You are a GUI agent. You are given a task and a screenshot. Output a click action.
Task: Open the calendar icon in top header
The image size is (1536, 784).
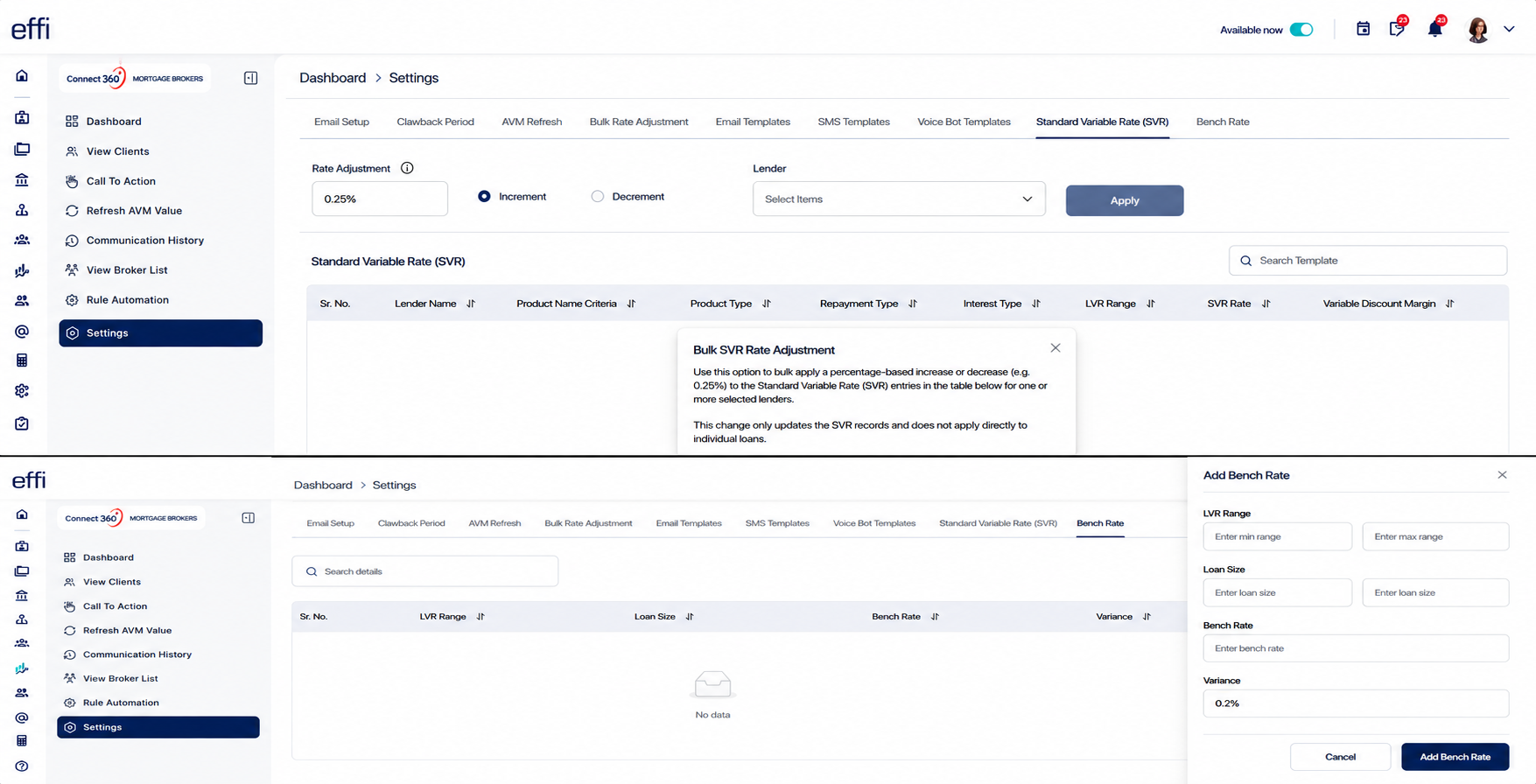click(1363, 29)
